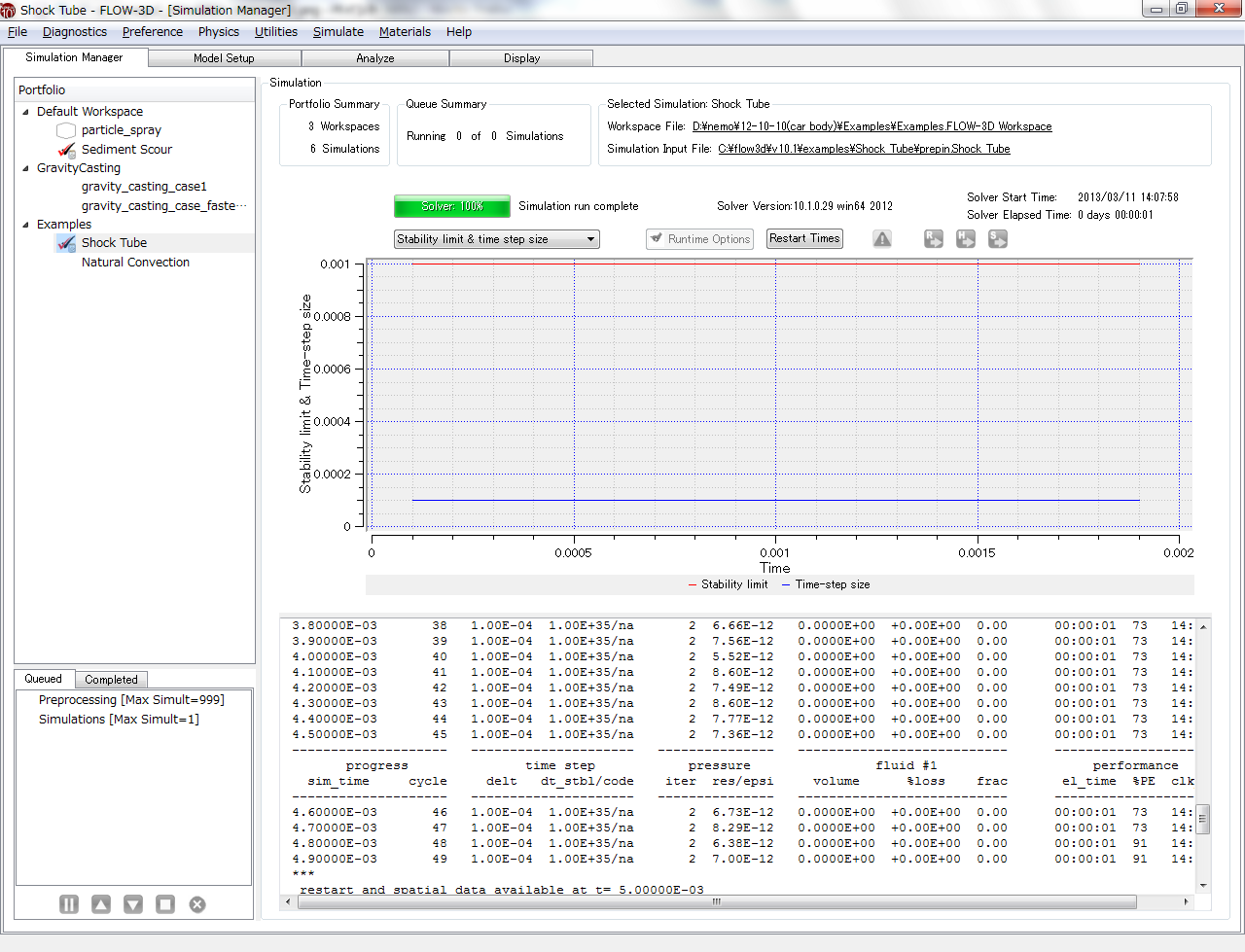
Task: Select the Simulation Manager tab
Action: pos(75,57)
